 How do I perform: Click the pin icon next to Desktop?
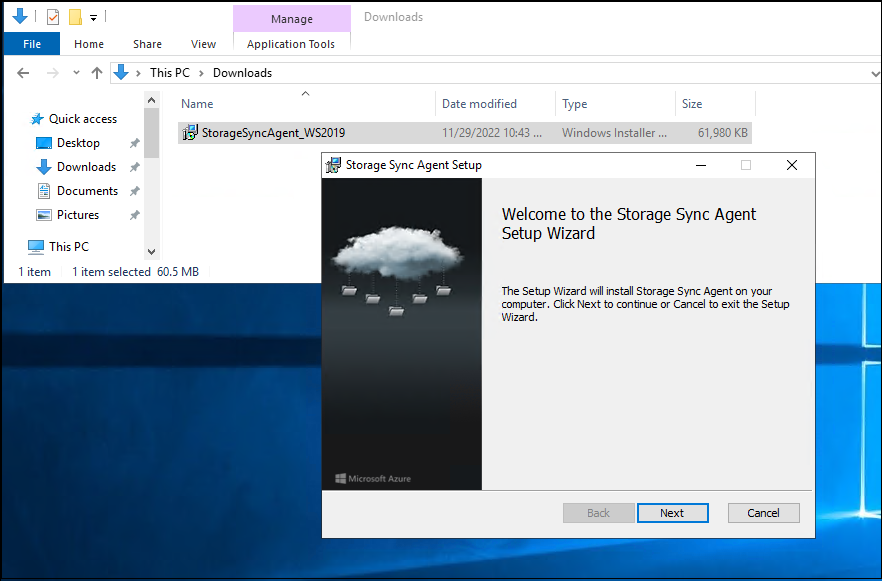click(134, 143)
